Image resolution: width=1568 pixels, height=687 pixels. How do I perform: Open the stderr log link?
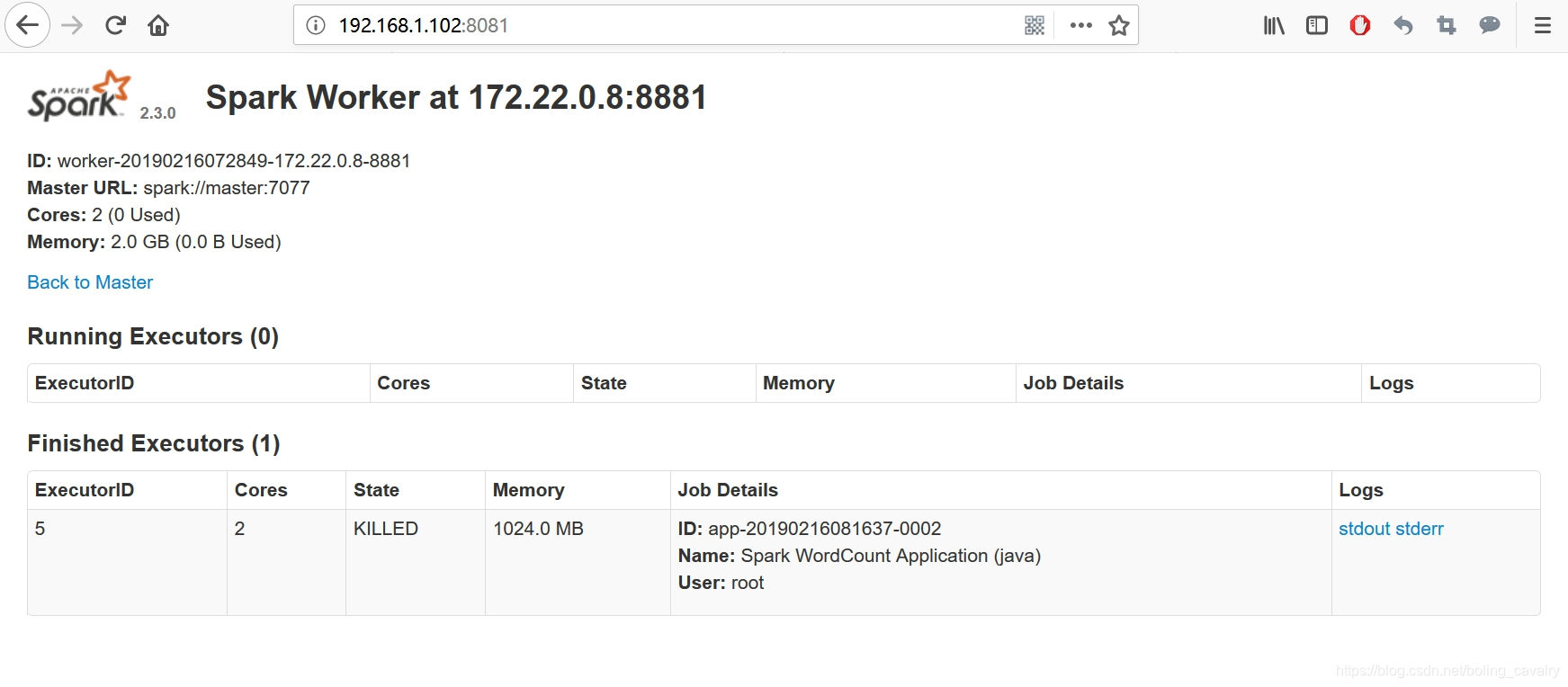point(1420,529)
